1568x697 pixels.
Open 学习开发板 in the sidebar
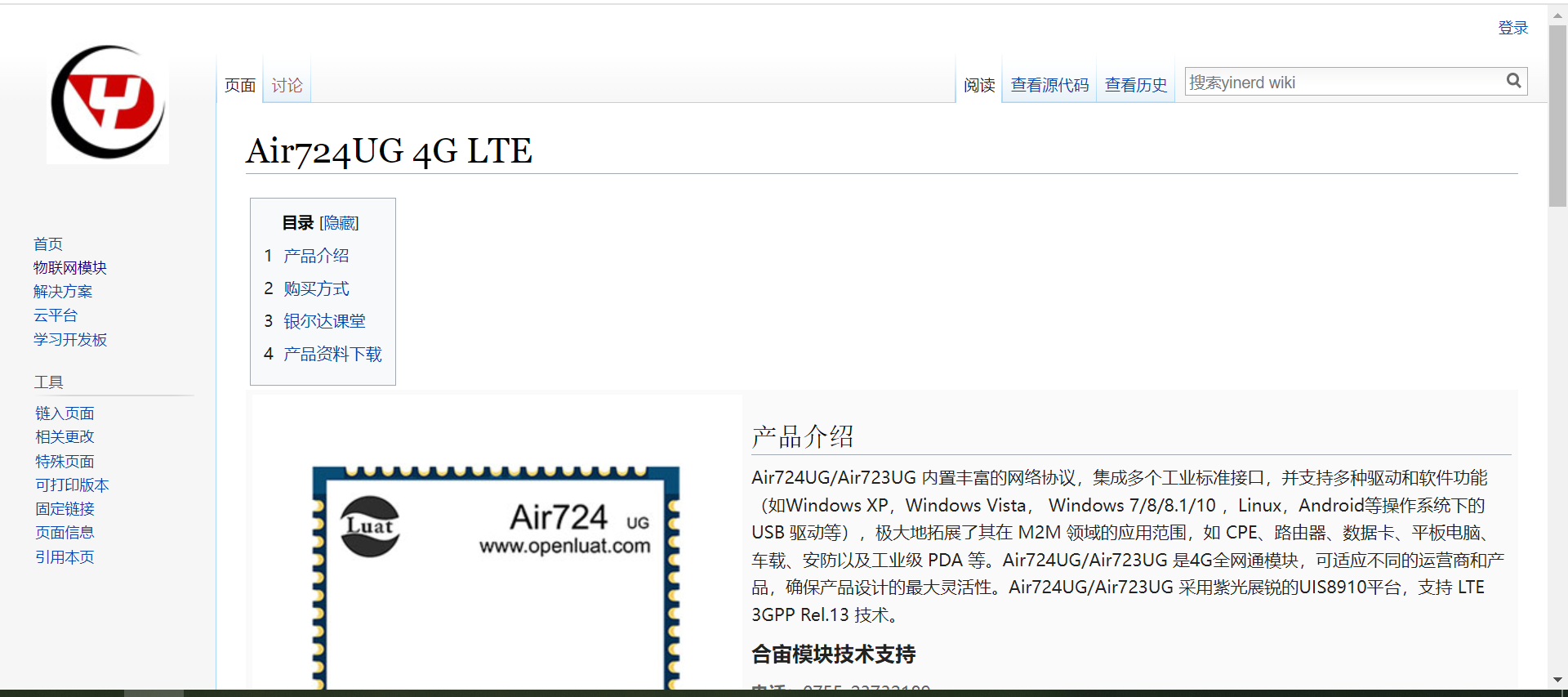click(70, 339)
